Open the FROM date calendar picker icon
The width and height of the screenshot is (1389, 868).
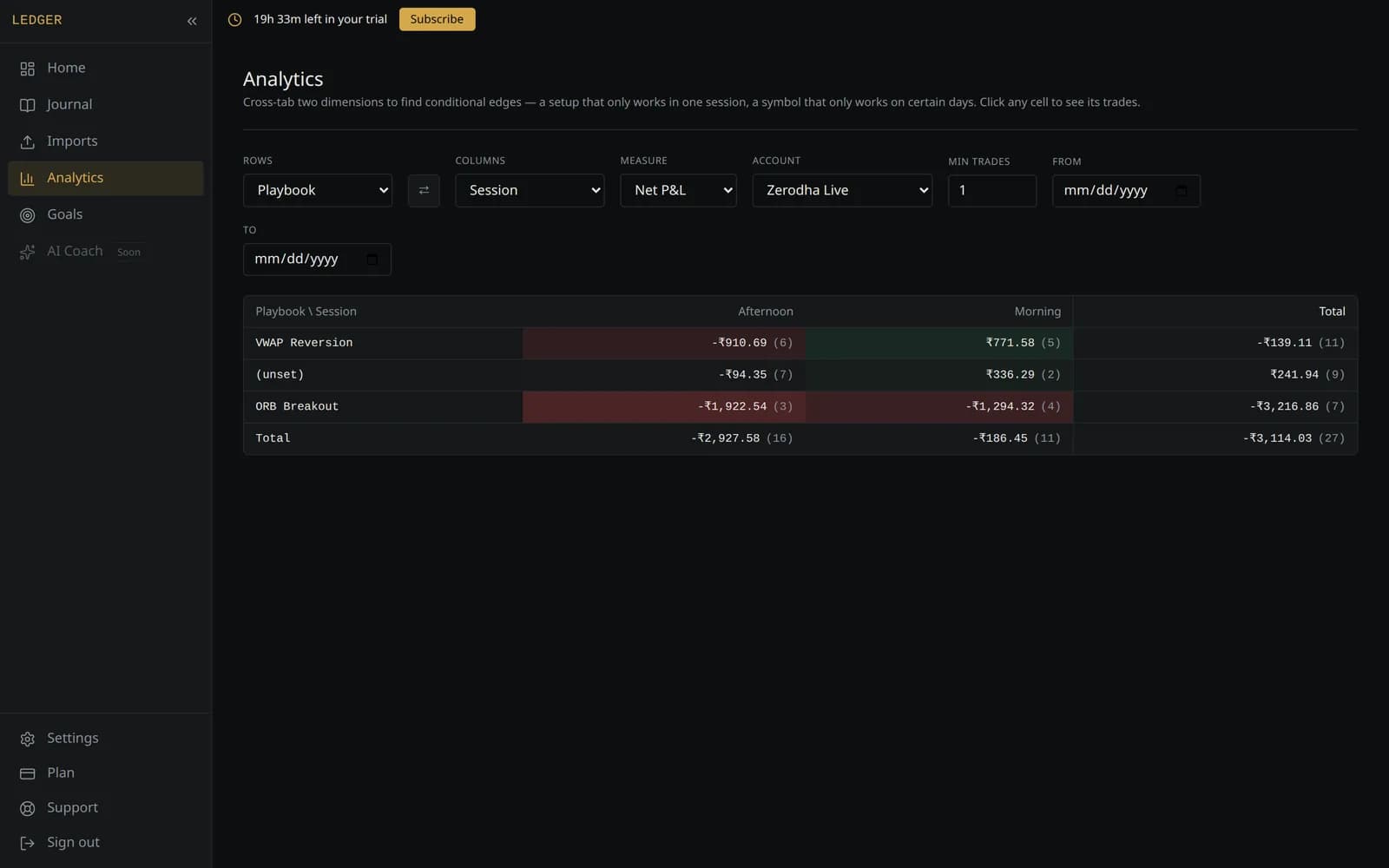point(1181,191)
